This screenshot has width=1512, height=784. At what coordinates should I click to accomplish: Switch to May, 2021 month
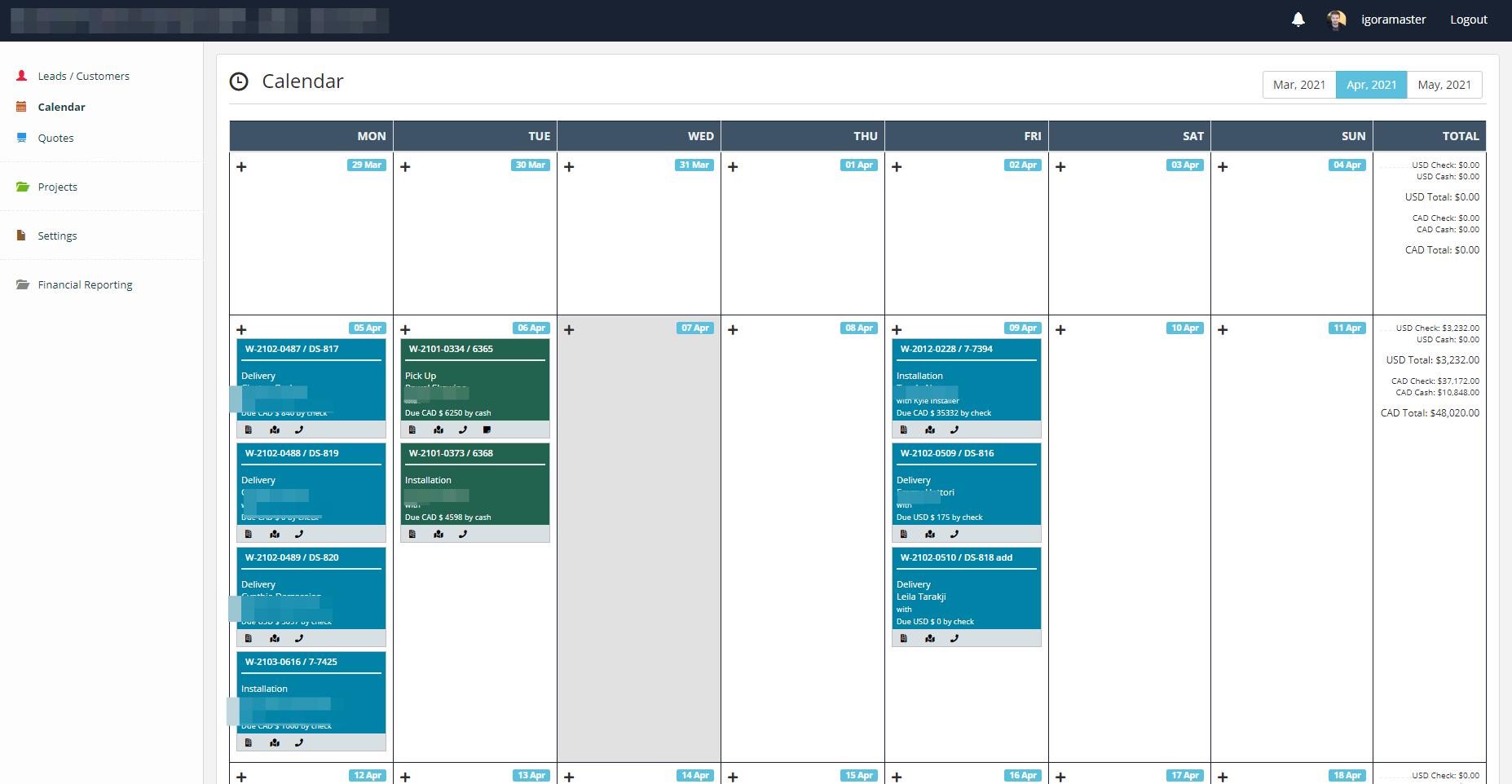[x=1444, y=85]
